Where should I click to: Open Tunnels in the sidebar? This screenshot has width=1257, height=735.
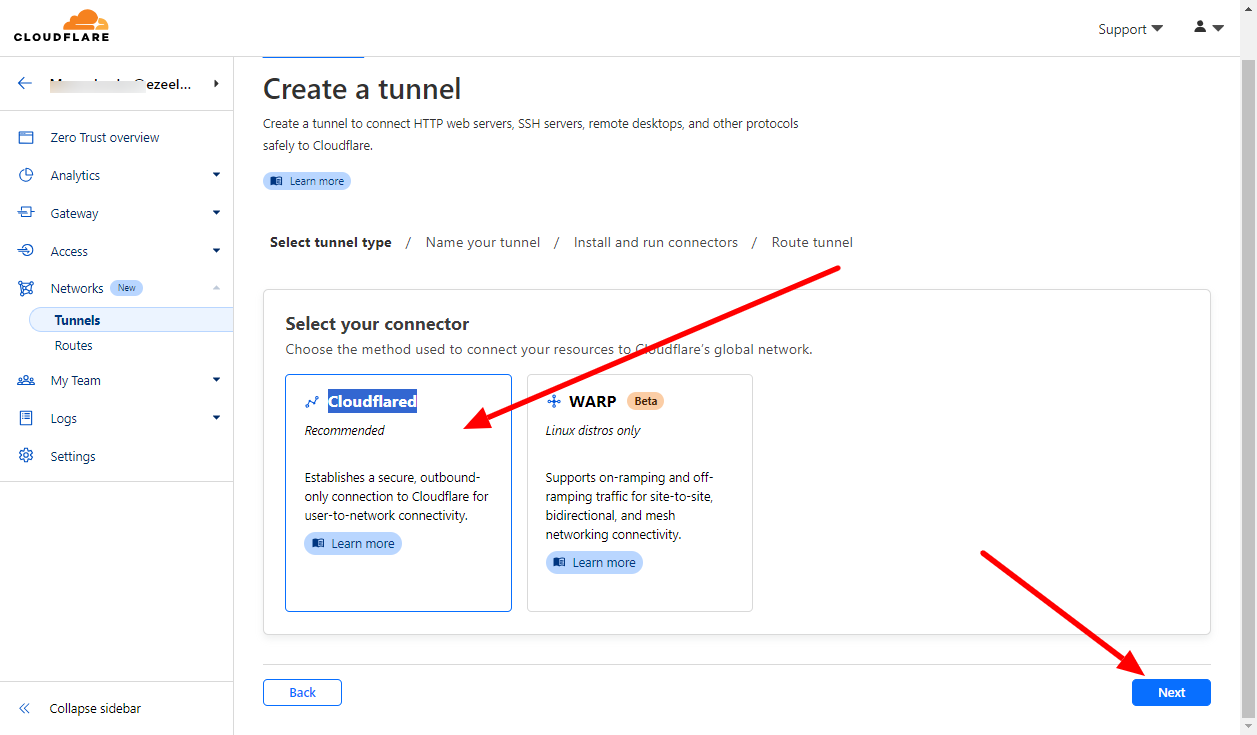78,320
